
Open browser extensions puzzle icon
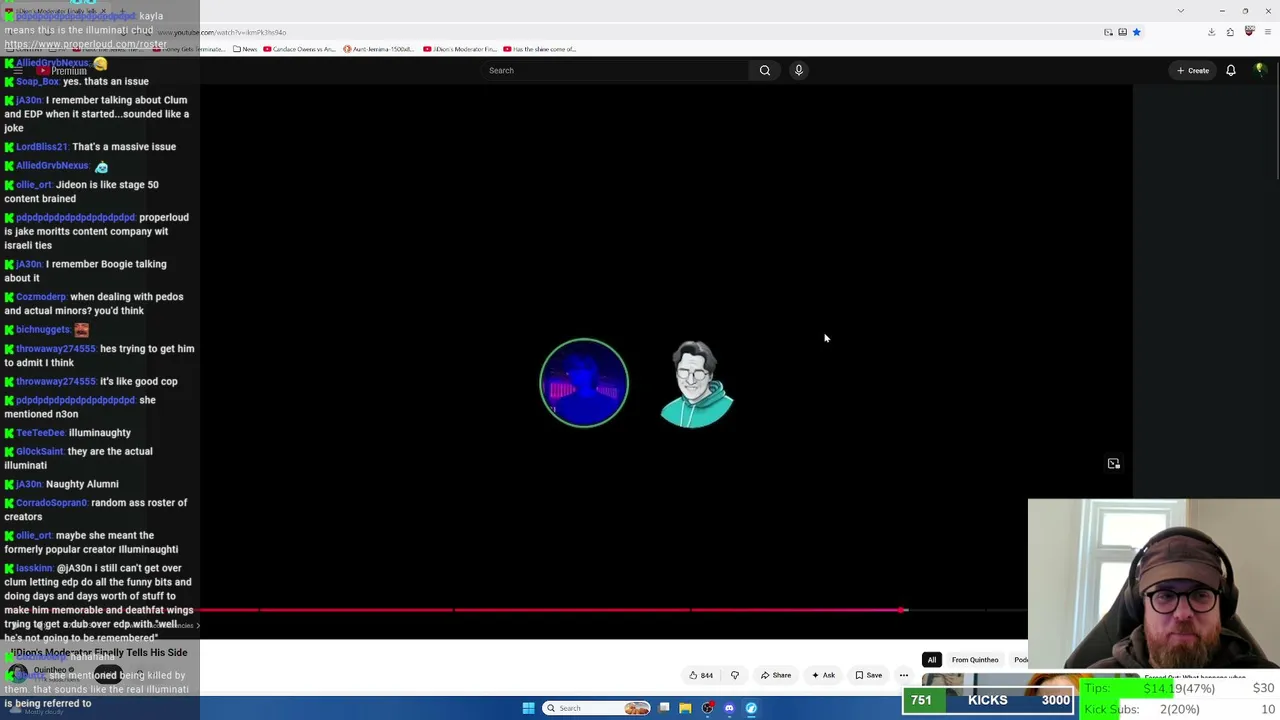[1230, 32]
